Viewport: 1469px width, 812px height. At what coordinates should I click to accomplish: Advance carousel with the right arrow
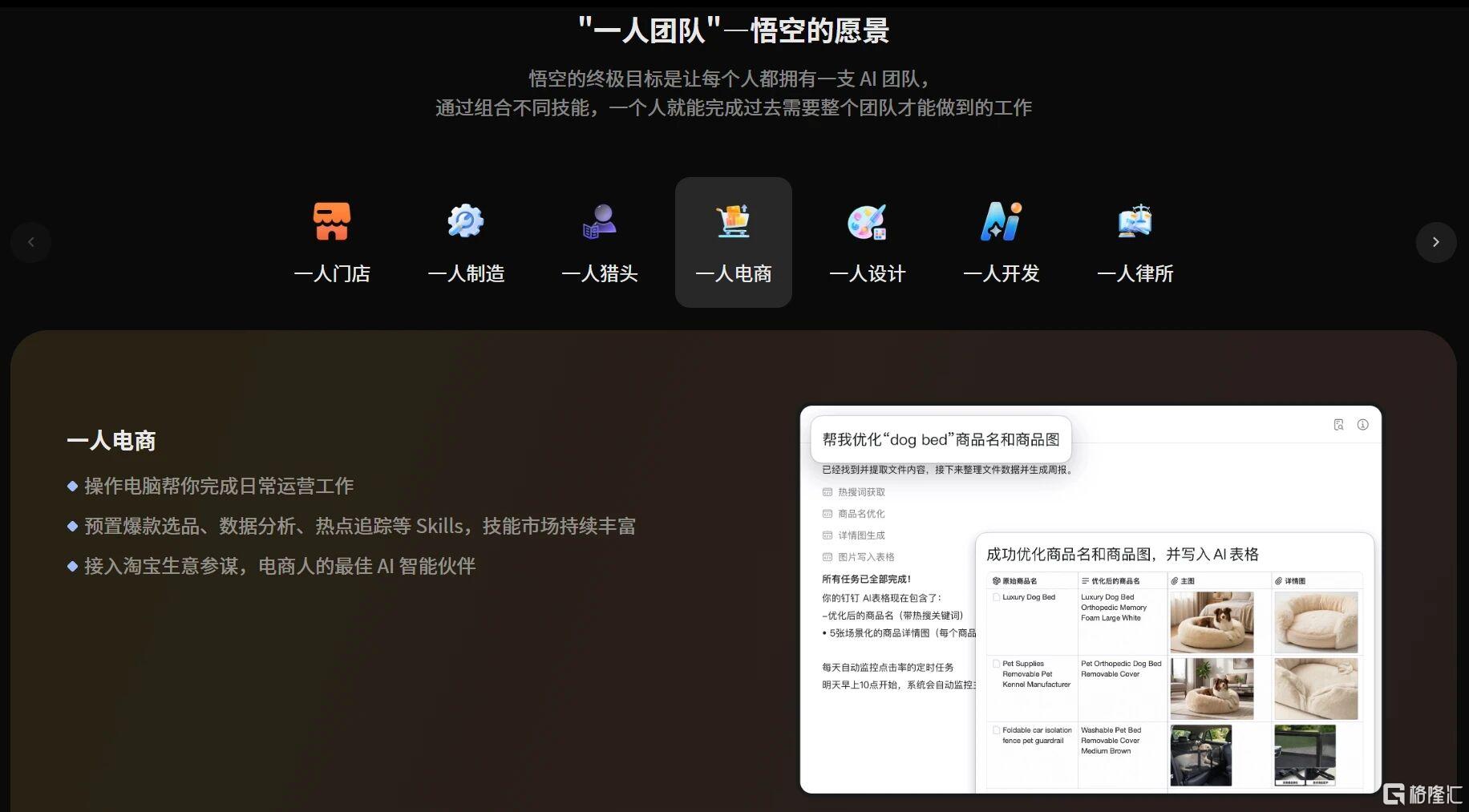click(x=1435, y=242)
